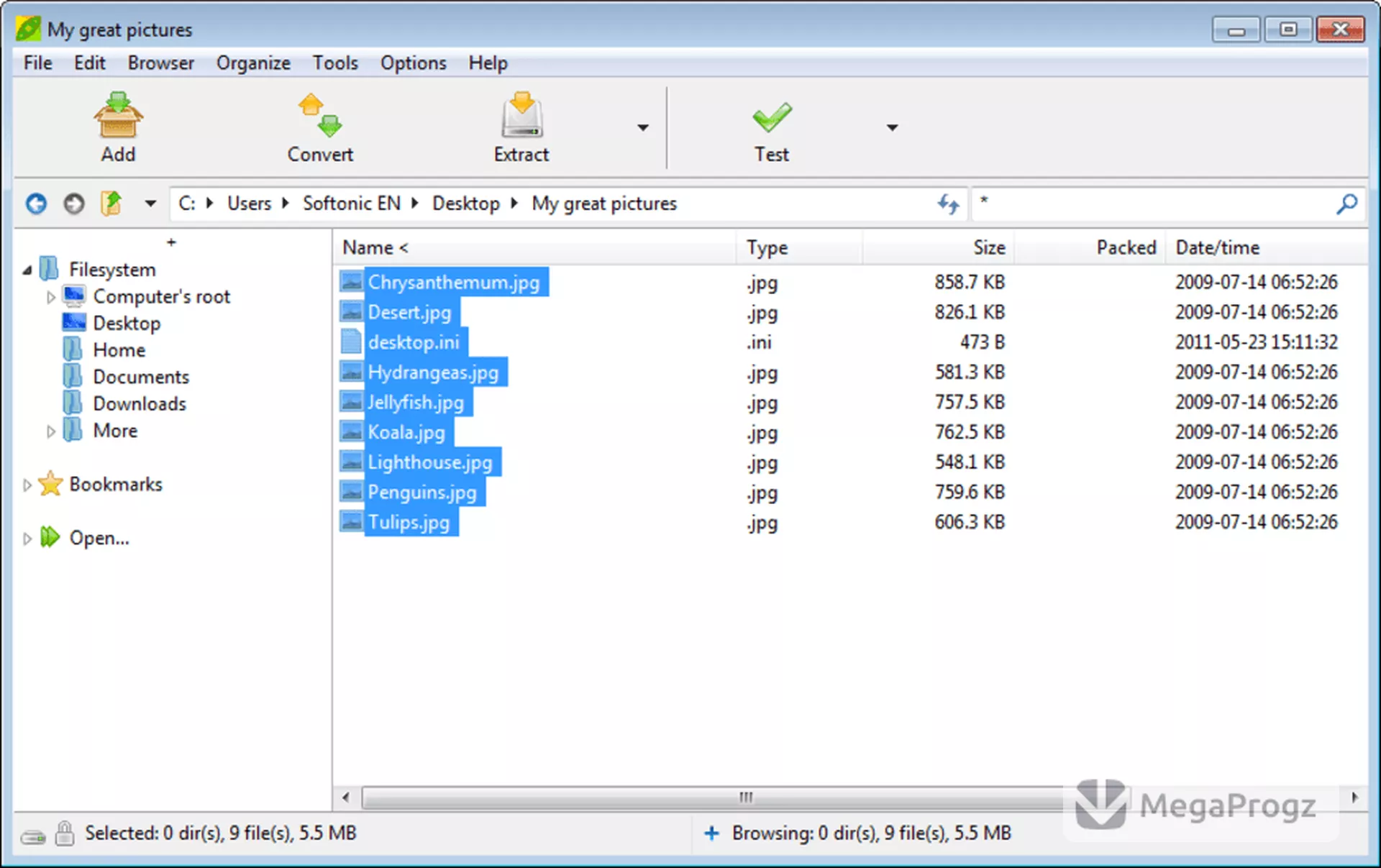The image size is (1381, 868).
Task: Select the Jellyfish.jpg file
Action: (416, 403)
